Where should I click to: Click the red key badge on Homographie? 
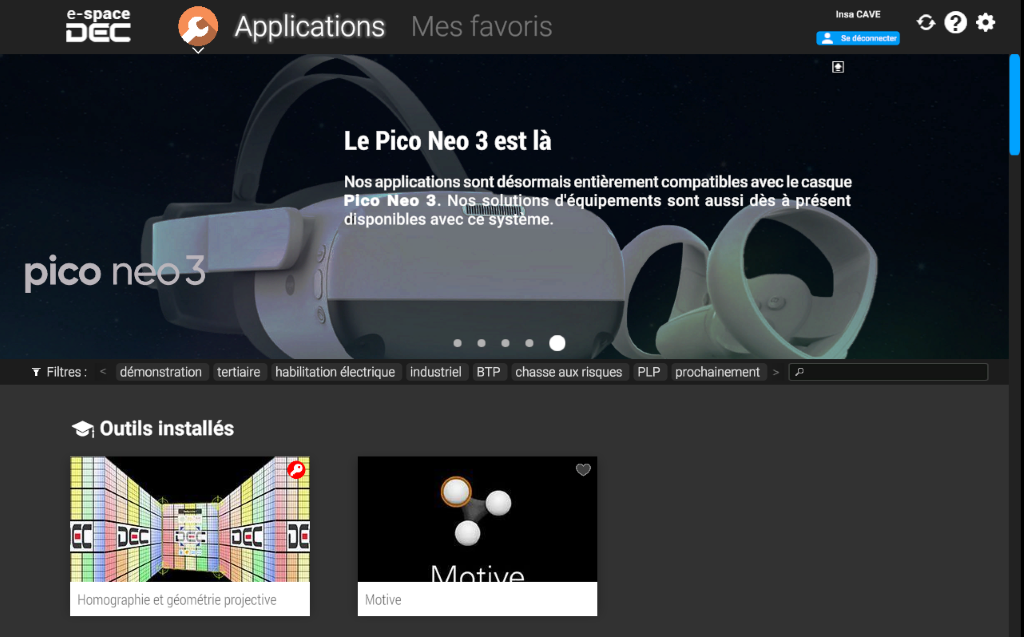296,470
